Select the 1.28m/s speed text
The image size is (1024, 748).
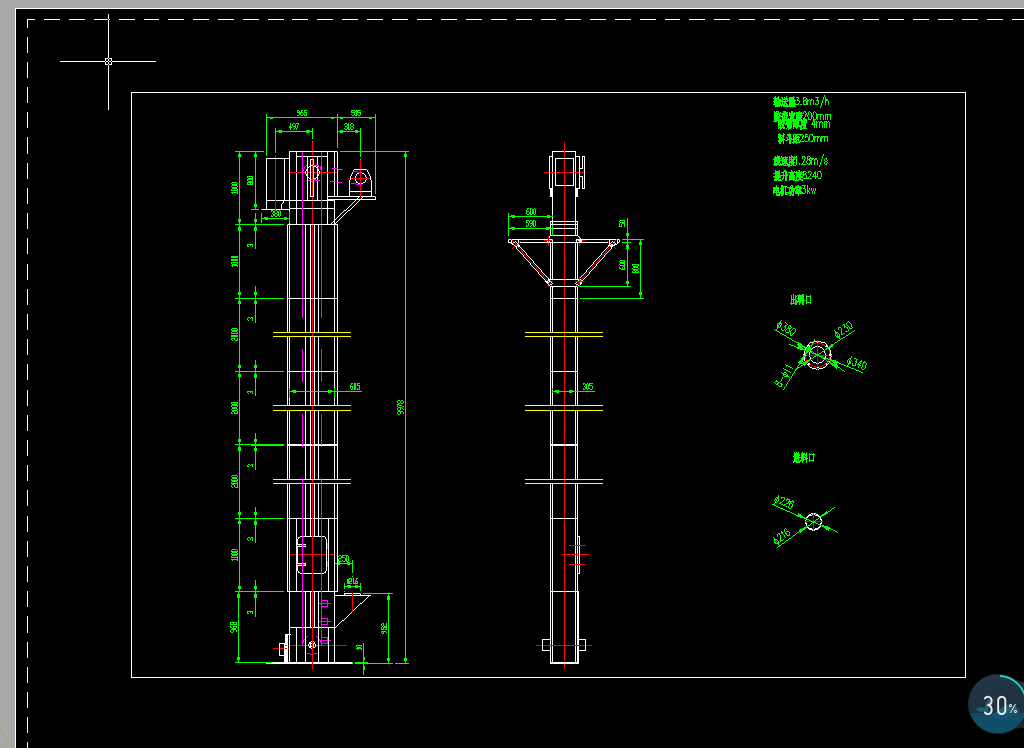tap(801, 161)
